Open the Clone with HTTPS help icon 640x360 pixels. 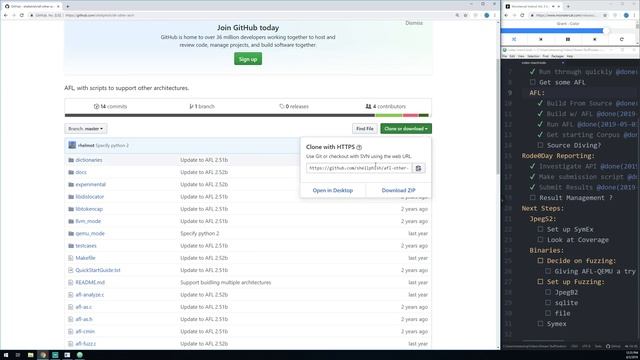[359, 147]
